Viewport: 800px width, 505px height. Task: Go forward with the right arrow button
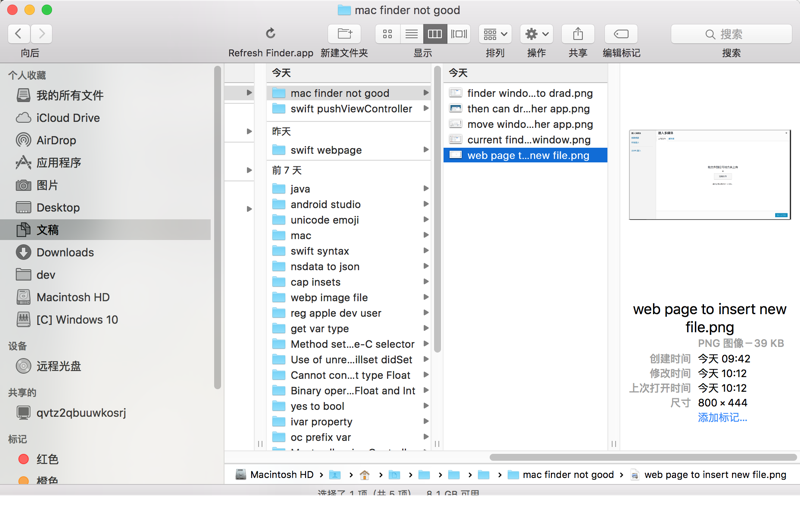click(41, 34)
